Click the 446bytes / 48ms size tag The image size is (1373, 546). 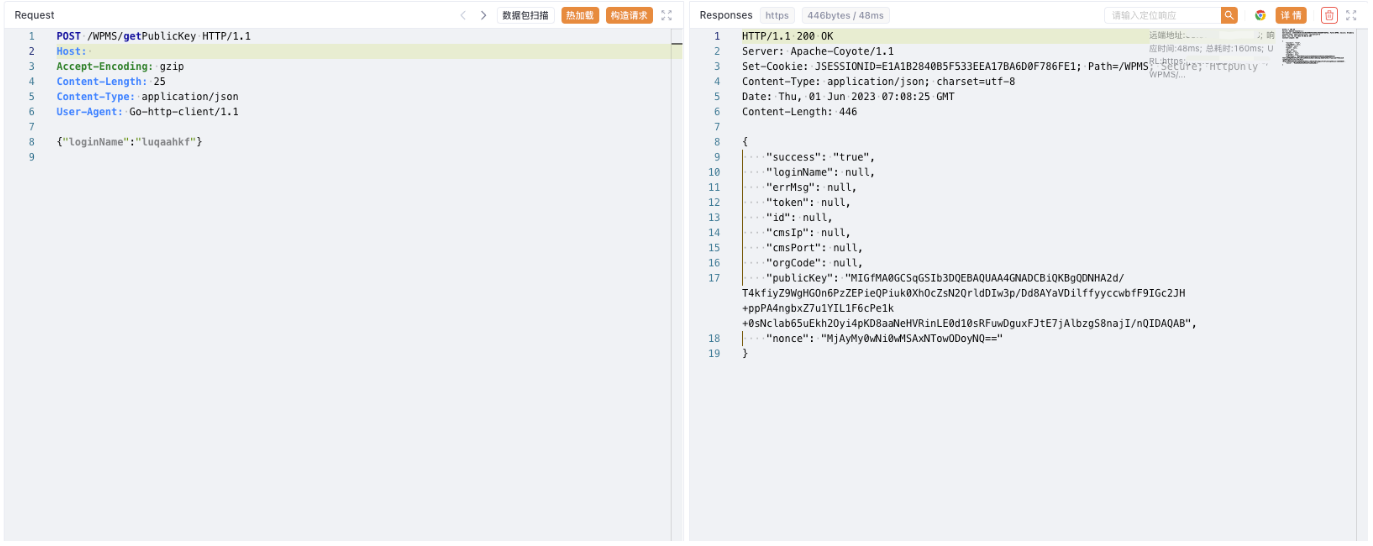[x=846, y=15]
